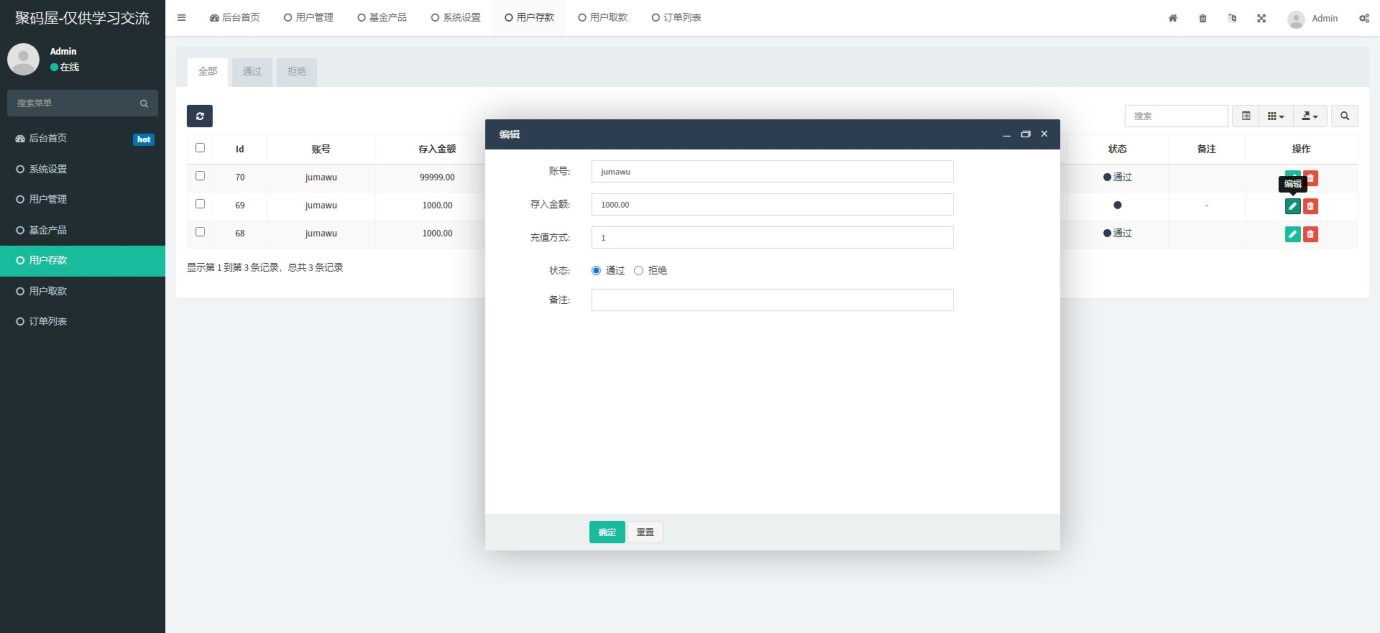Click the refresh table button
This screenshot has height=633, width=1380.
[x=200, y=116]
